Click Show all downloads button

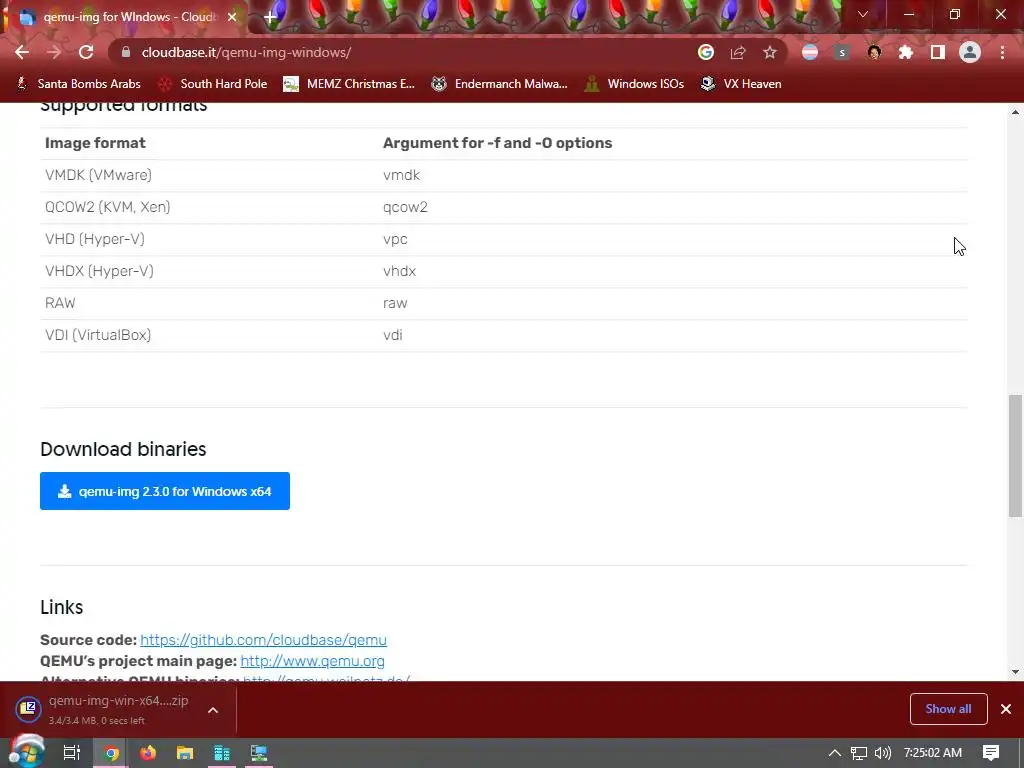pyautogui.click(x=948, y=709)
